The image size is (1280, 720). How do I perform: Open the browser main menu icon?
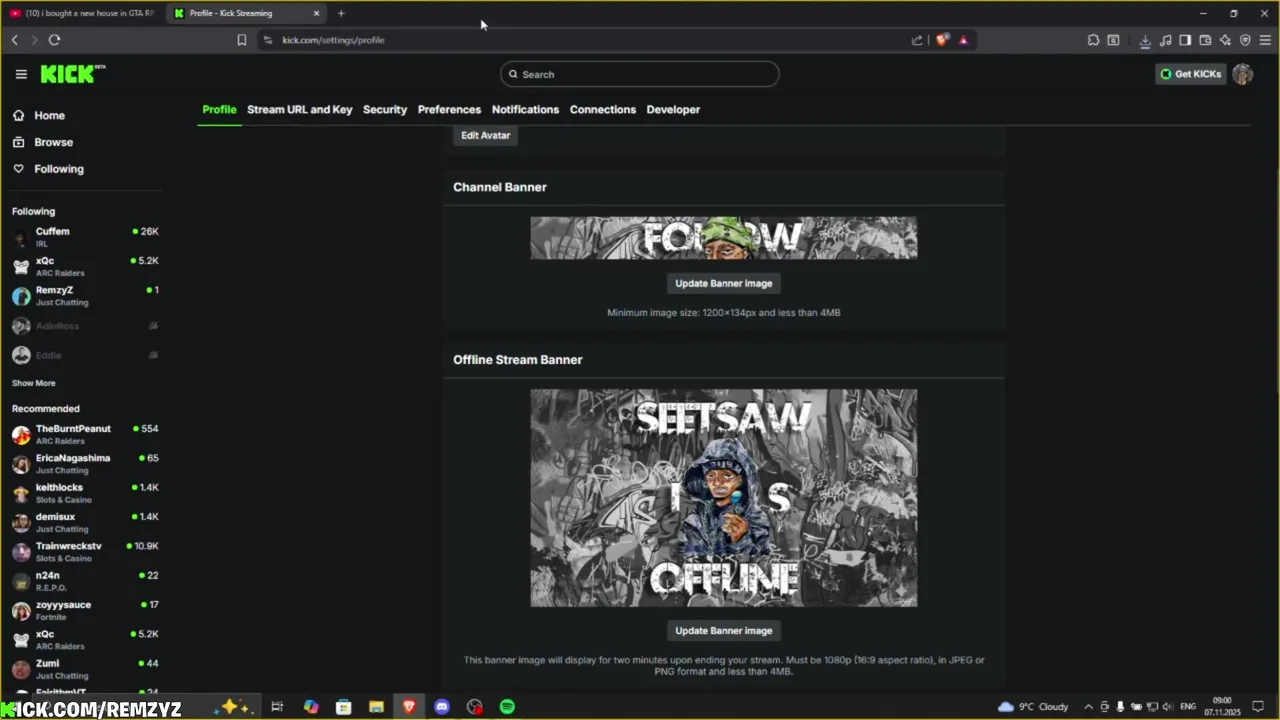click(1265, 40)
